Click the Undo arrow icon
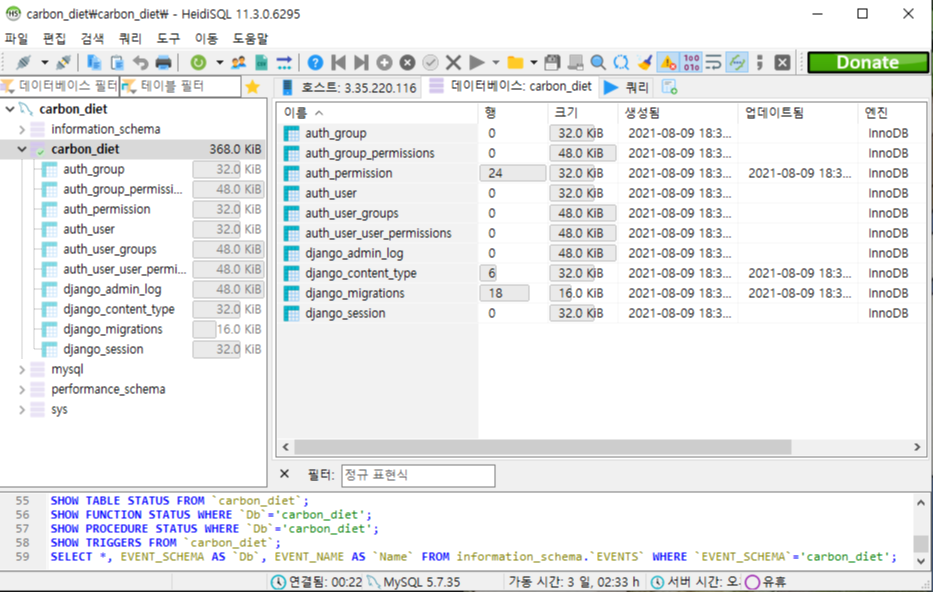The image size is (933, 592). (x=140, y=62)
